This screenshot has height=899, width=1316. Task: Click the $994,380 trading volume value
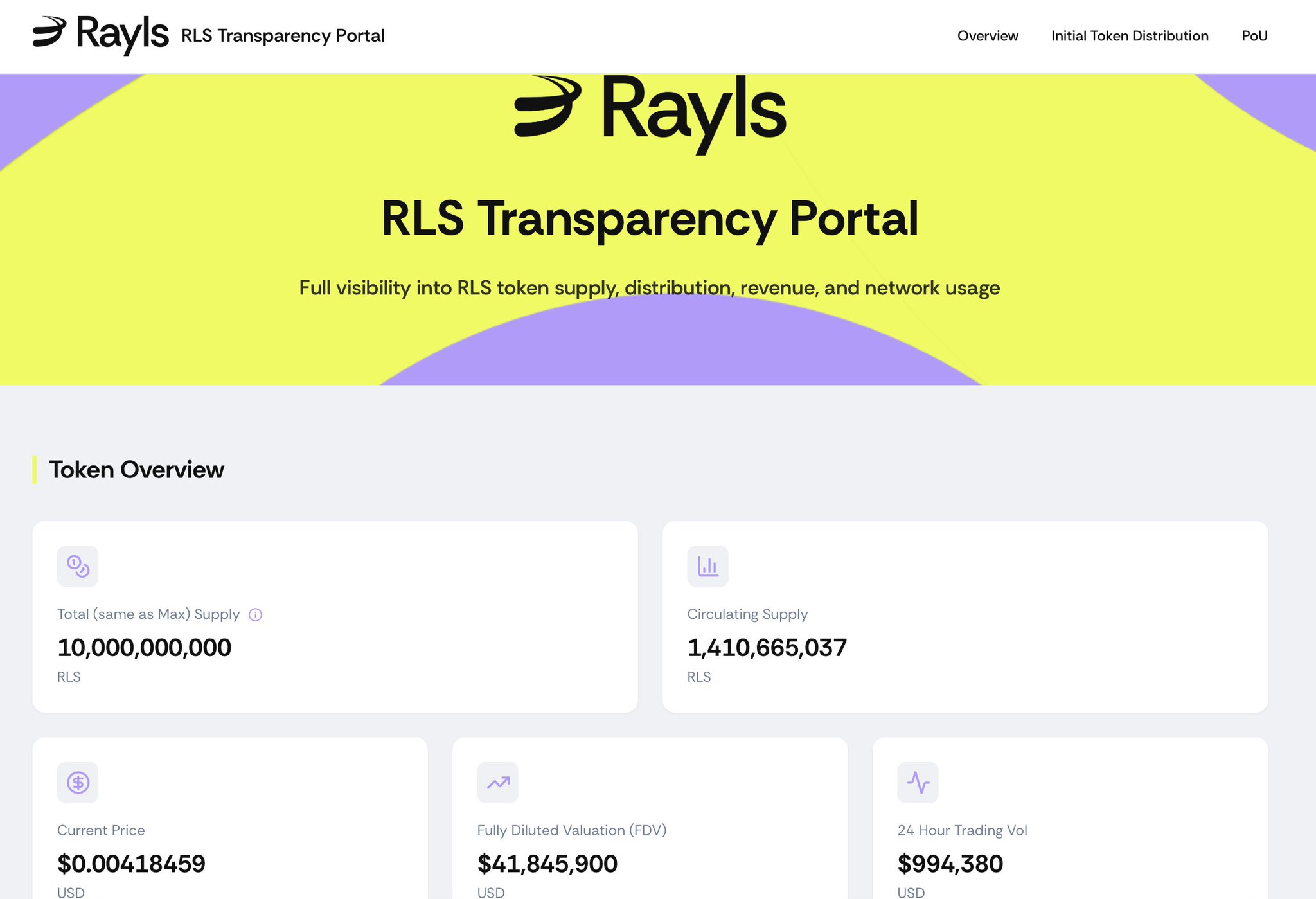[x=950, y=864]
